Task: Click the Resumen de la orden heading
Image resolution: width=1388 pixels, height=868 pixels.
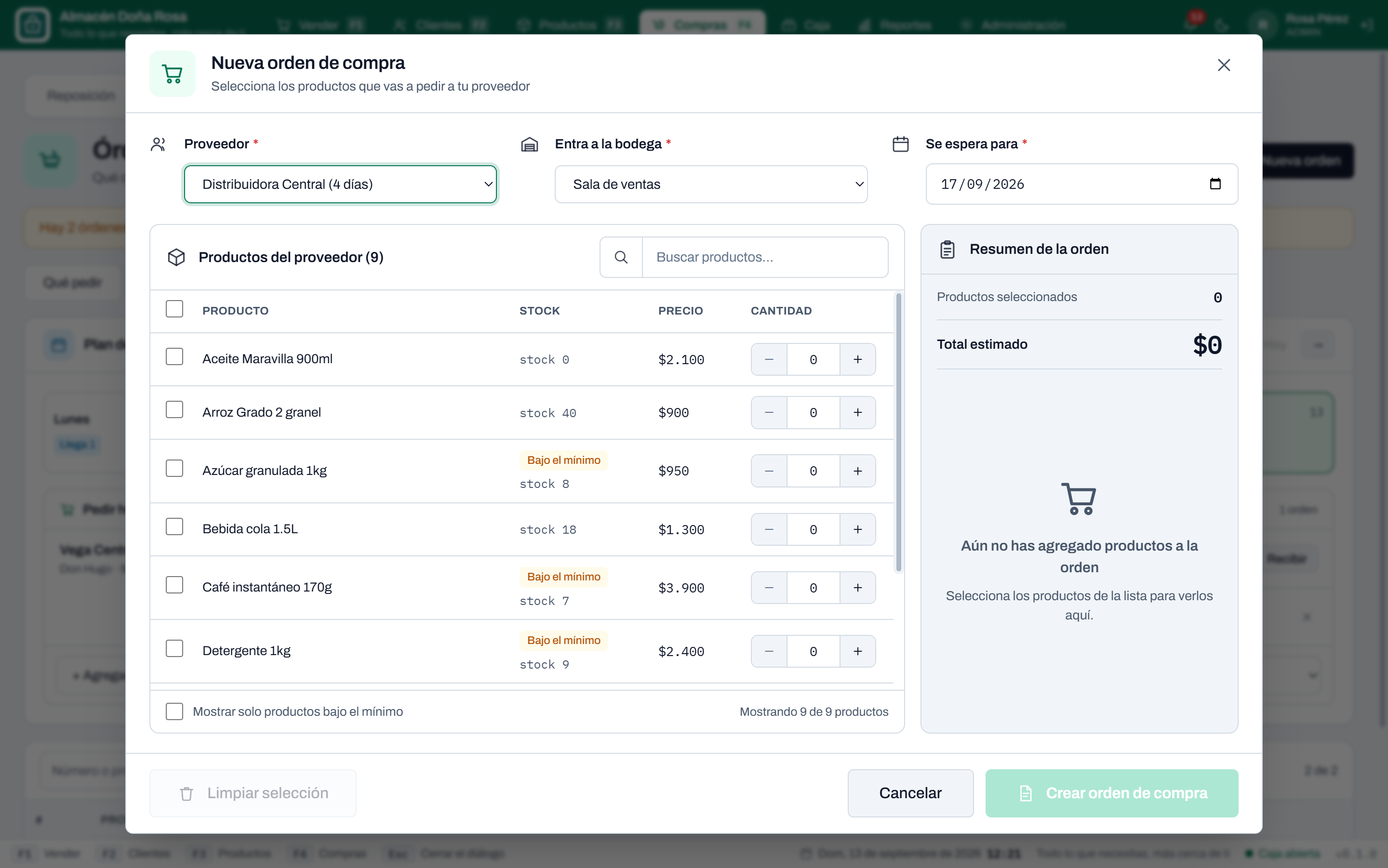Action: [1039, 249]
